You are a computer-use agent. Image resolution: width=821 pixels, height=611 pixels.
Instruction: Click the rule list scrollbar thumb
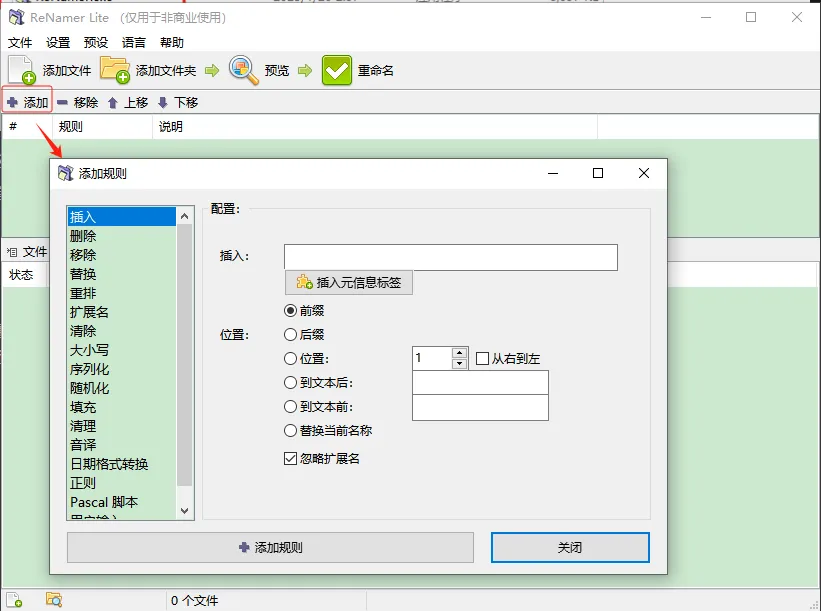(x=184, y=355)
